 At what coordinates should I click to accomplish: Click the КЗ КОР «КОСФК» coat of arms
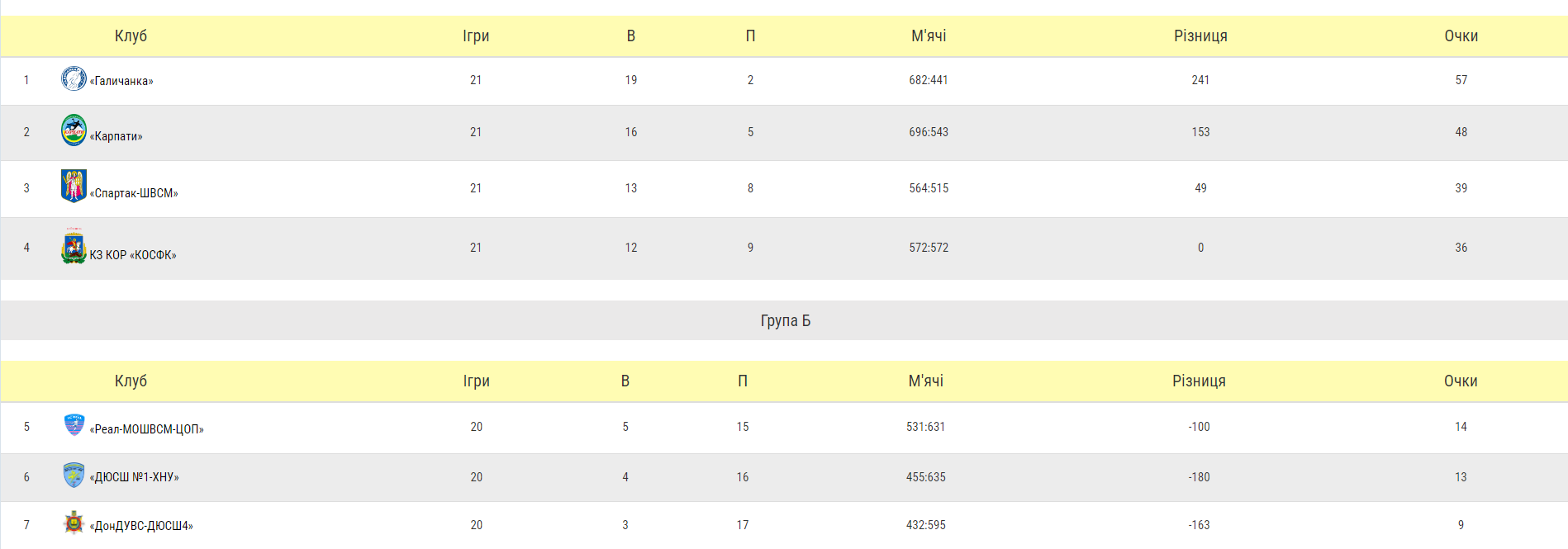74,246
